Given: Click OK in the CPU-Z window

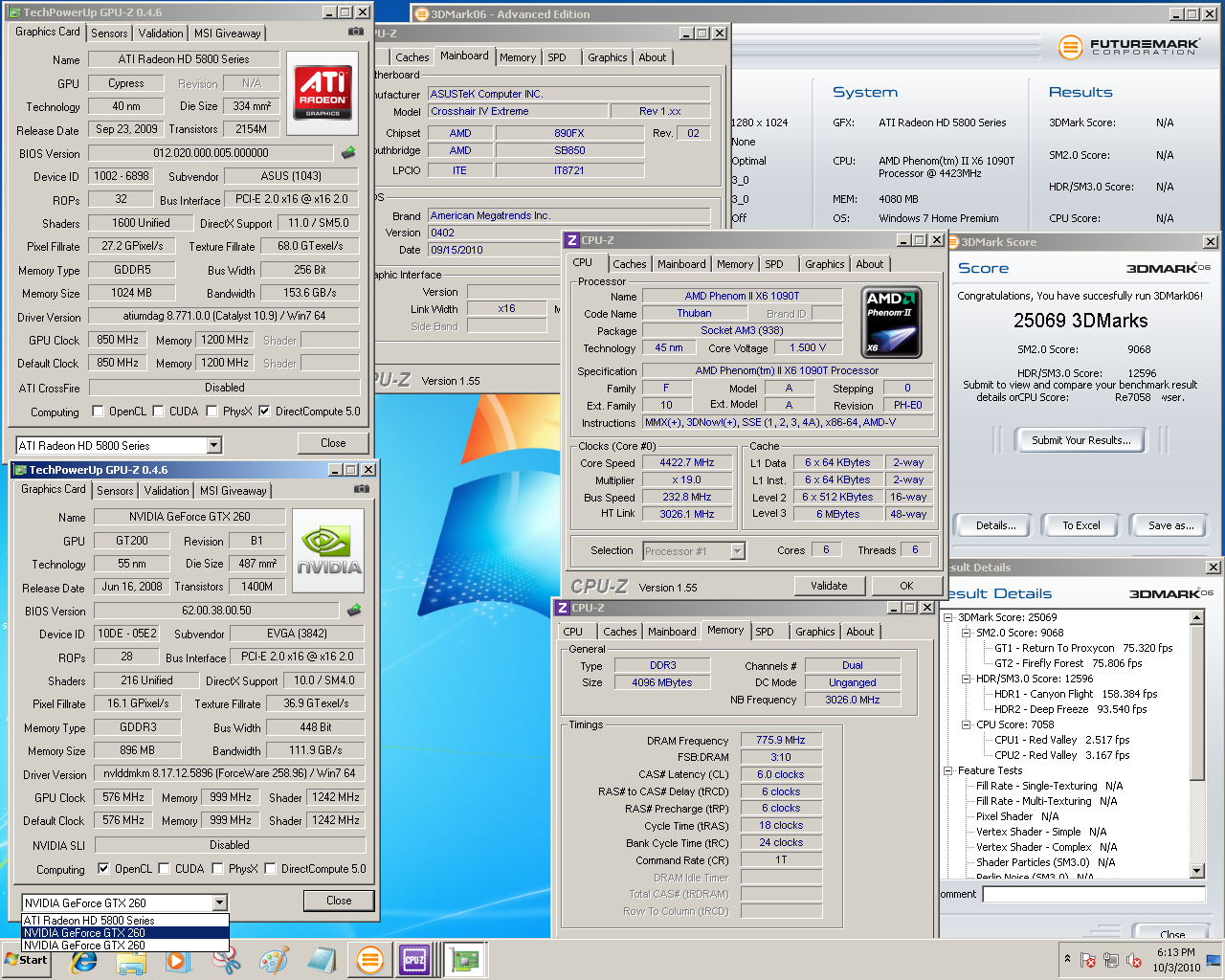Looking at the screenshot, I should point(906,586).
